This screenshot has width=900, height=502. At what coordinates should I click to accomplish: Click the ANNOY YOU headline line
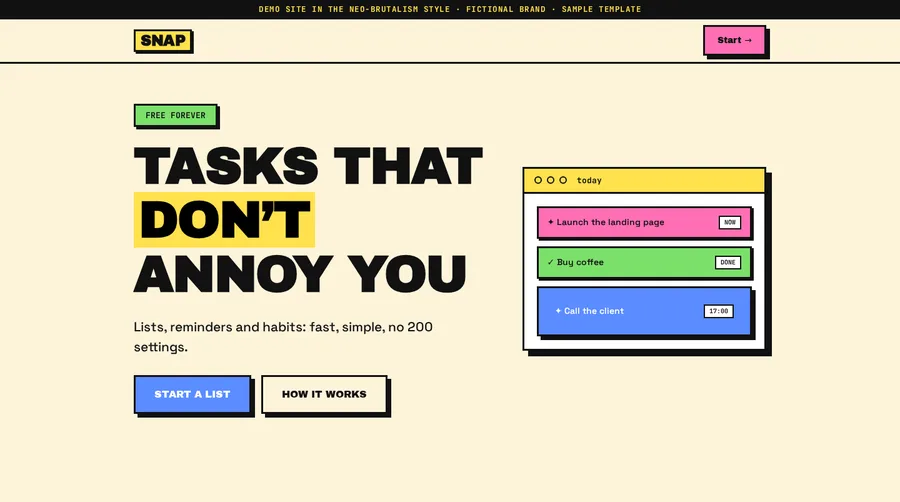coord(300,274)
